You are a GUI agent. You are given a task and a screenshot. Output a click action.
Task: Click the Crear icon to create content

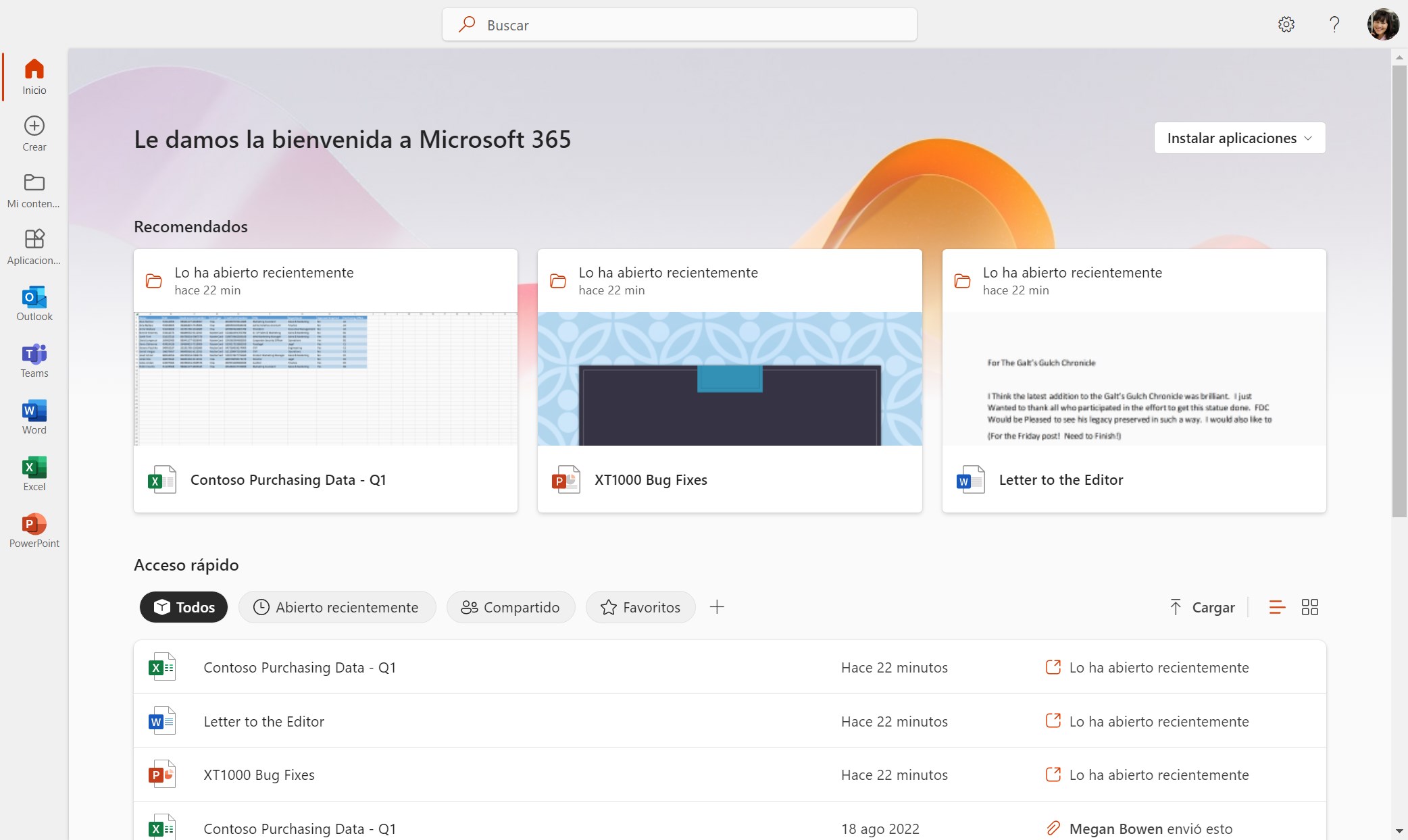tap(33, 132)
